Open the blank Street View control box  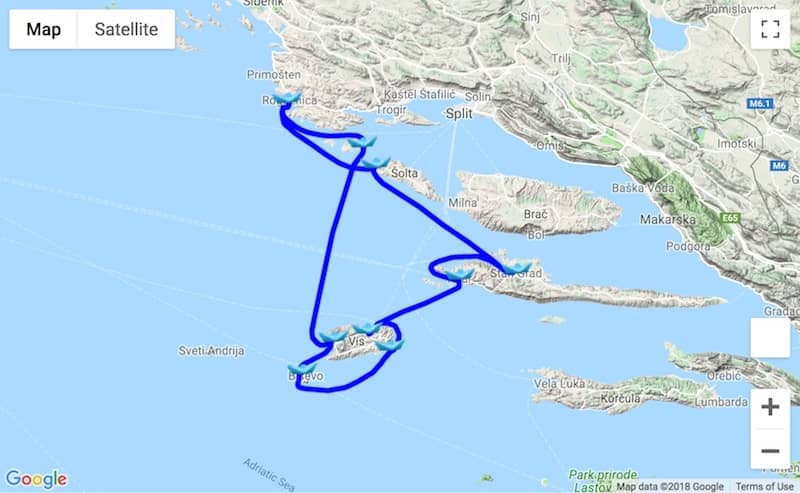[770, 337]
